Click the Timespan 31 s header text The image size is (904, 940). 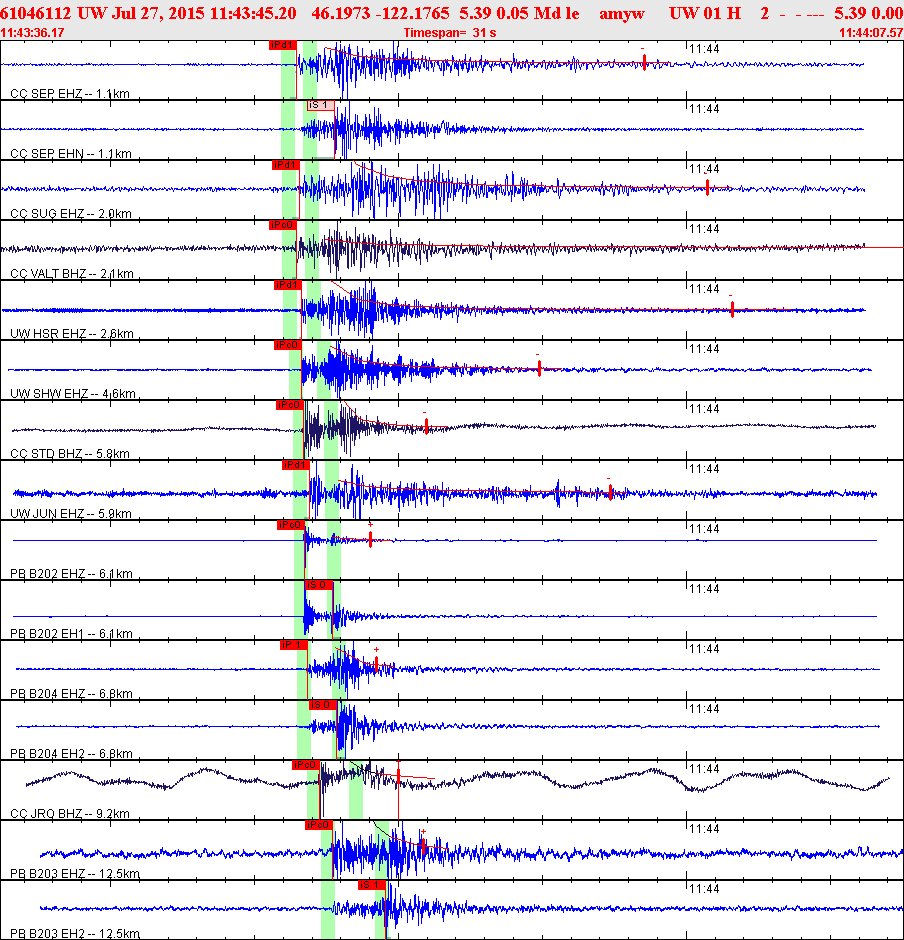tap(450, 33)
